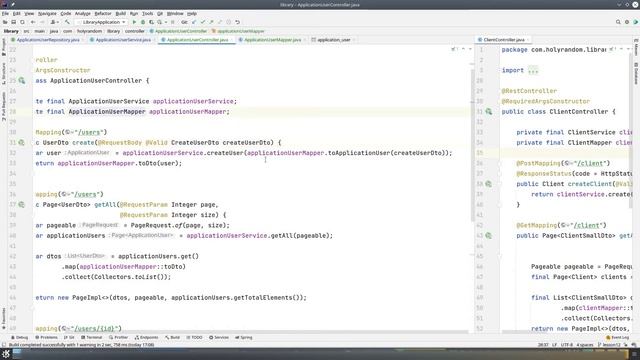Click the Save All toolbar icon
Image resolution: width=640 pixels, height=360 pixels.
point(14,22)
